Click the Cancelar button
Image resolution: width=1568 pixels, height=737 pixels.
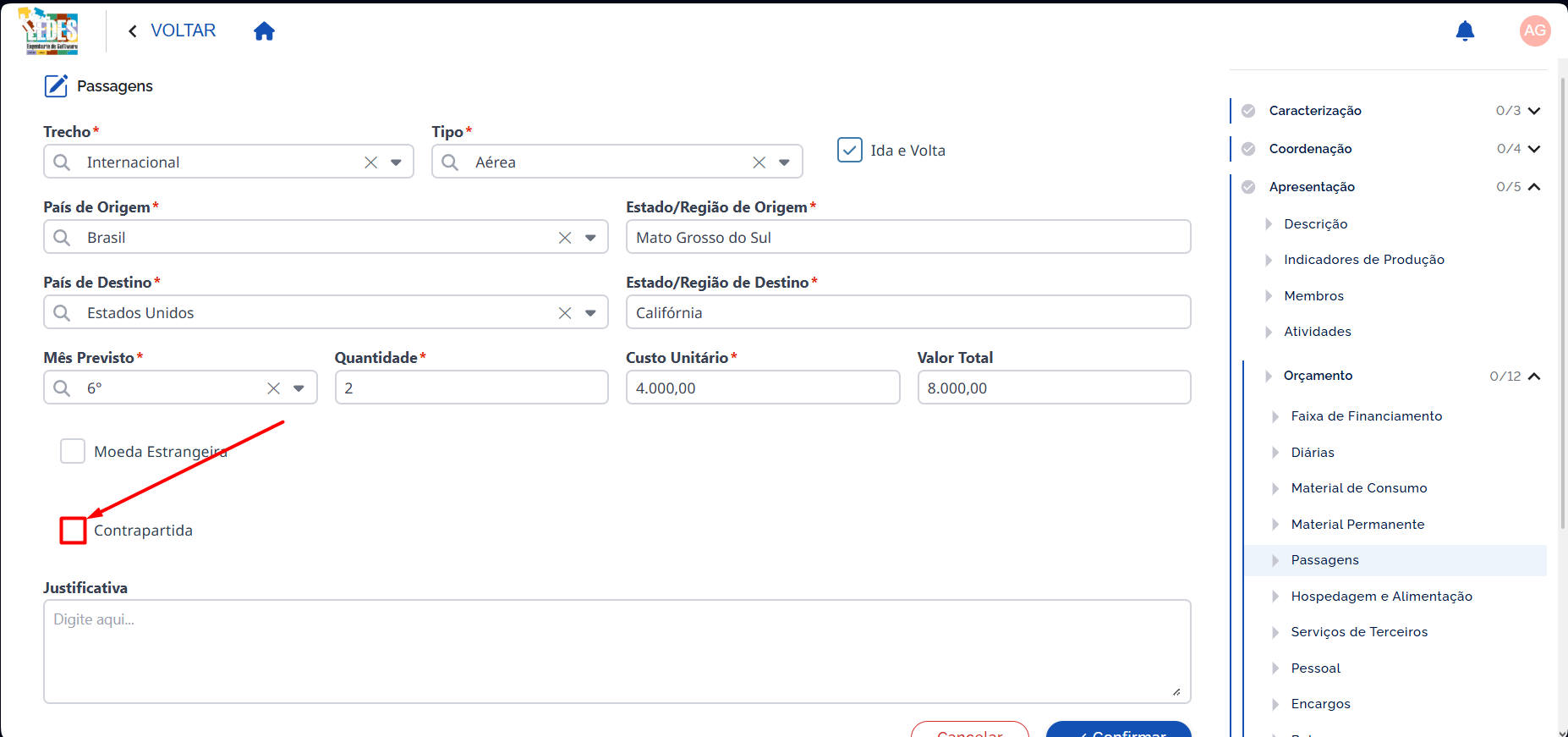tap(970, 729)
